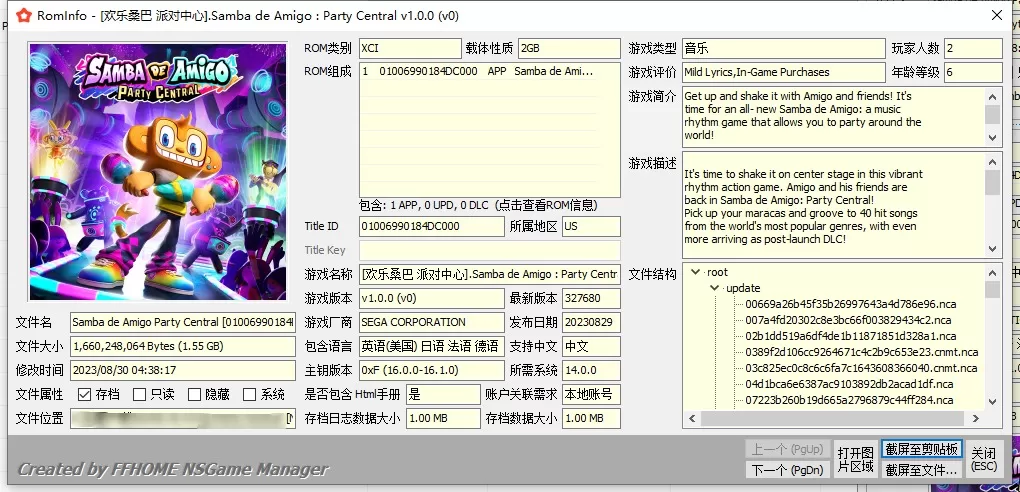Click the Samba de Amigo cover art
1020x492 pixels.
[x=161, y=170]
